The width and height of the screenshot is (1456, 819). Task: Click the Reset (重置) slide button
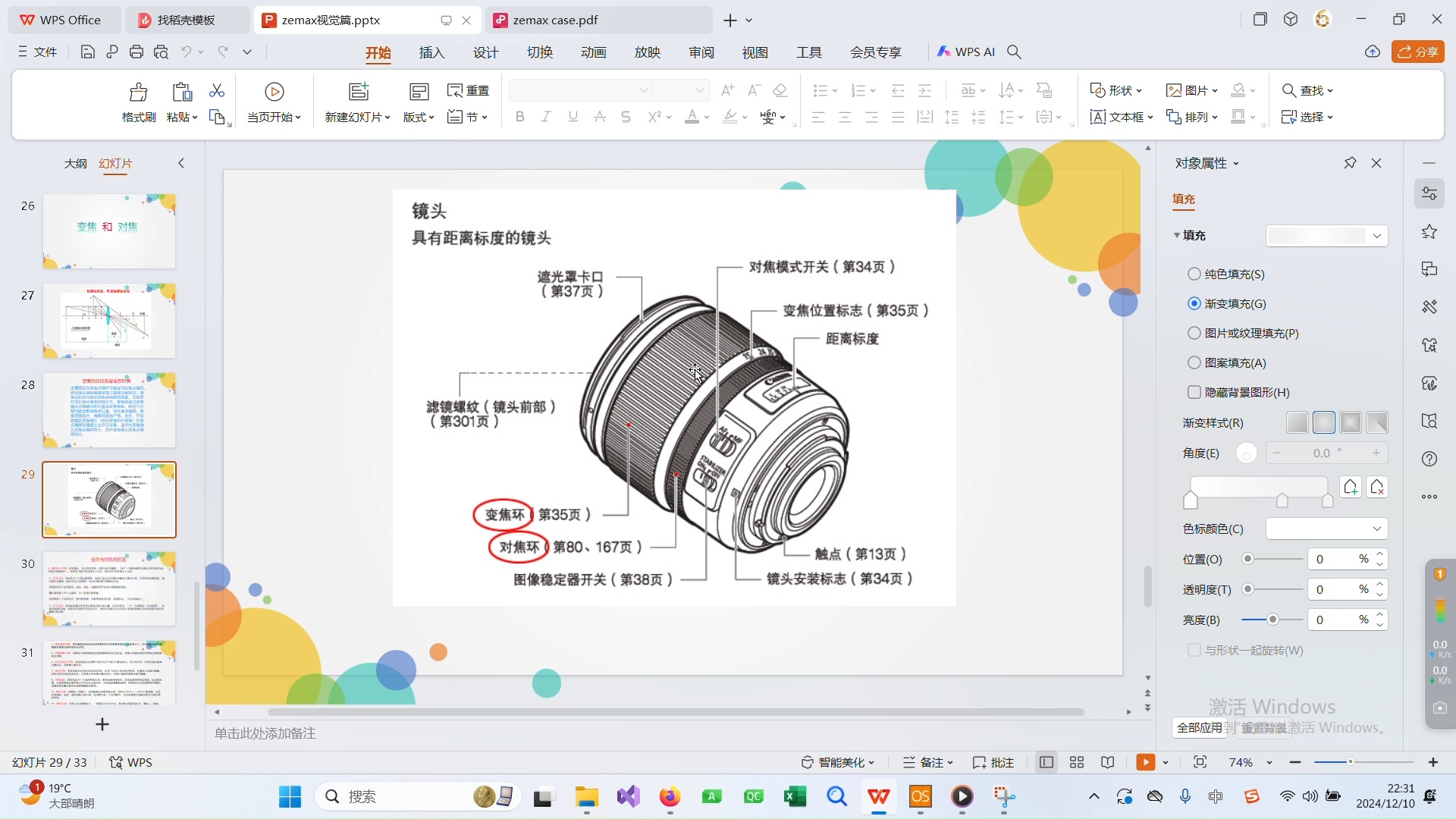[468, 91]
